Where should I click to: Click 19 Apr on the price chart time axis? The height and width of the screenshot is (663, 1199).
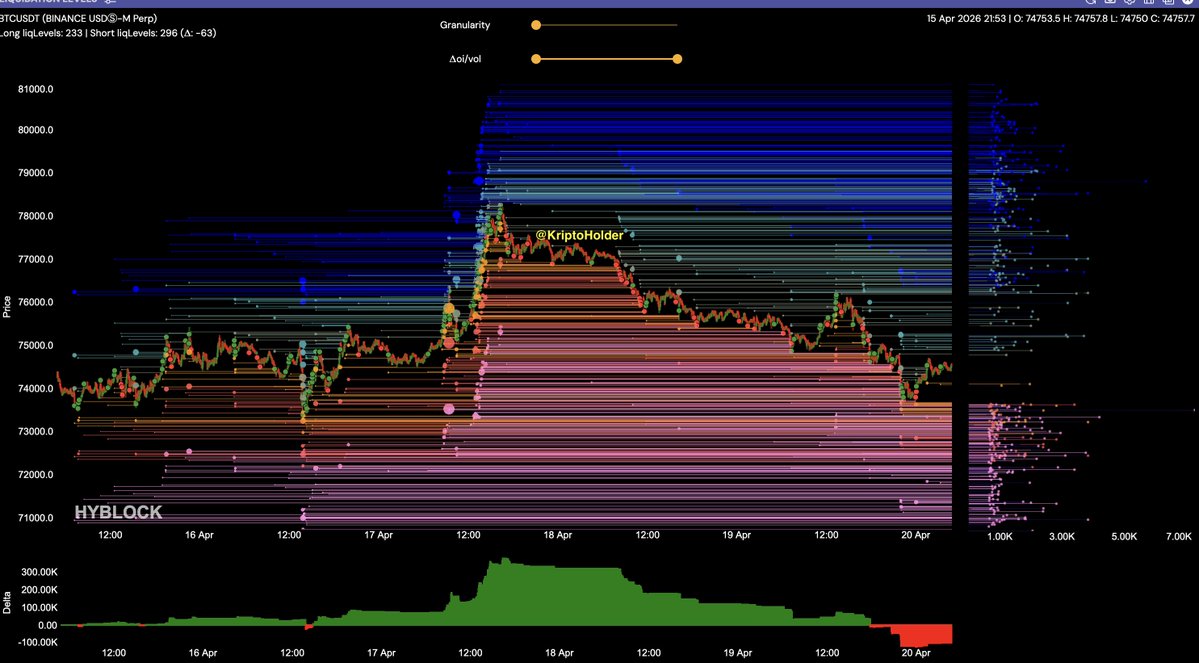point(736,535)
